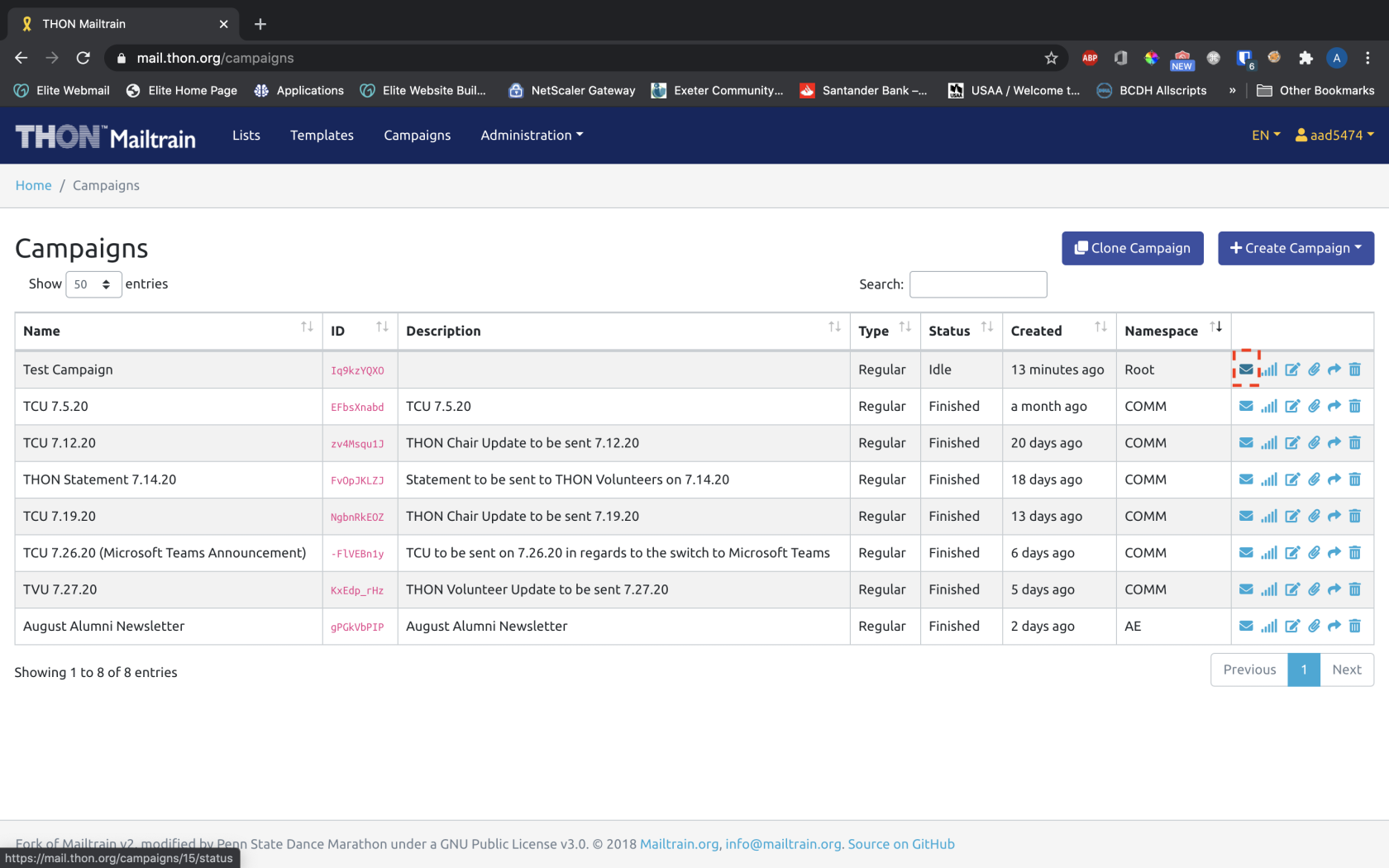Open the Create Campaign dropdown
Viewport: 1389px width, 868px height.
point(1296,248)
